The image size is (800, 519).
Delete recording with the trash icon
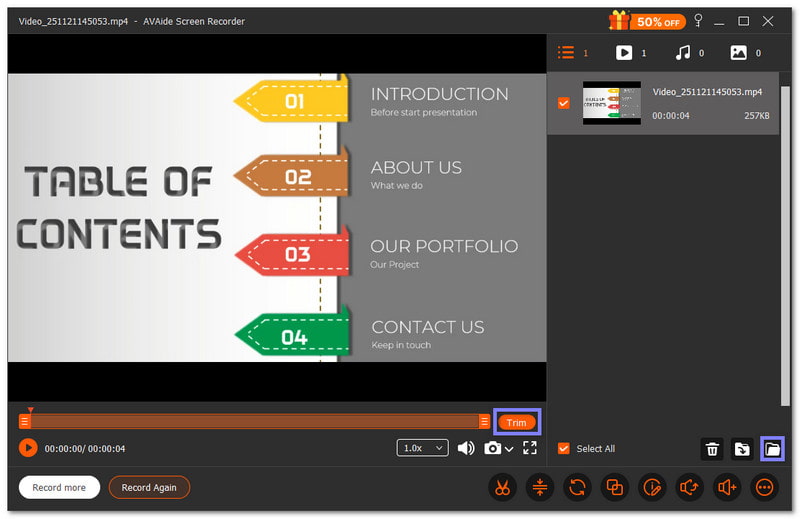coord(712,449)
